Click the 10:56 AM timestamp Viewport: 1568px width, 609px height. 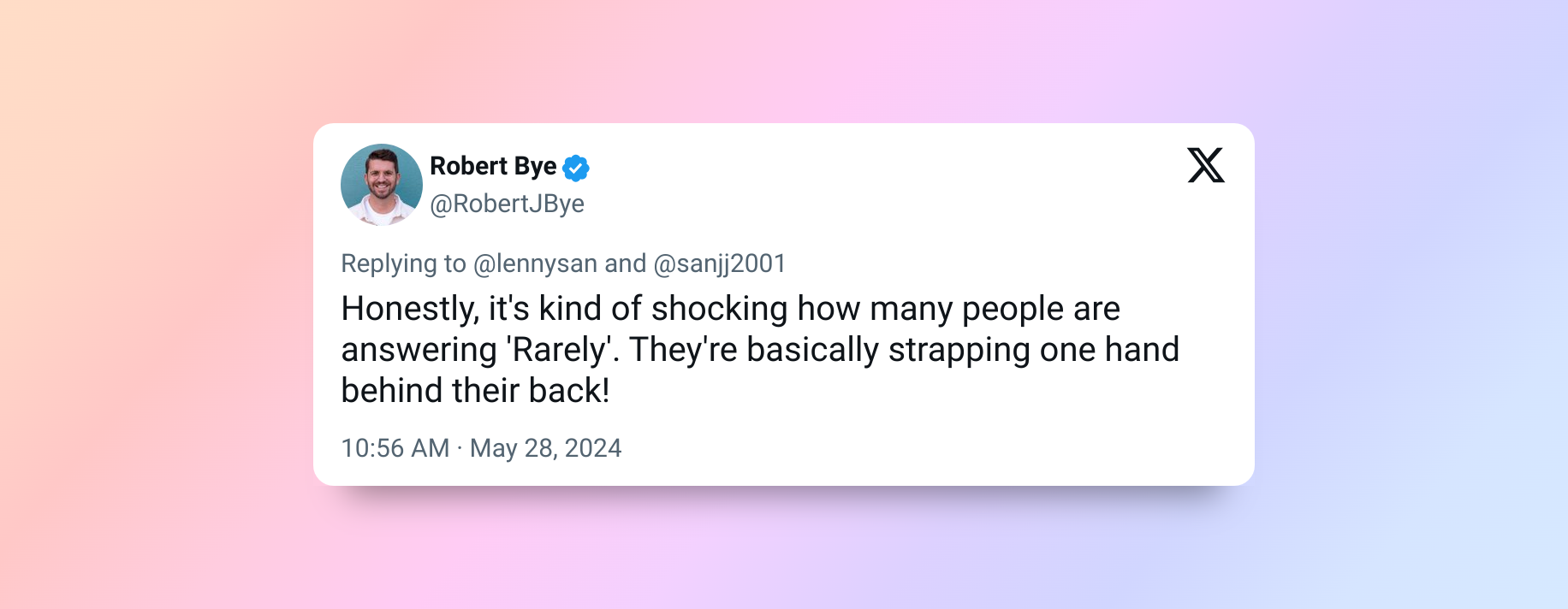(395, 448)
